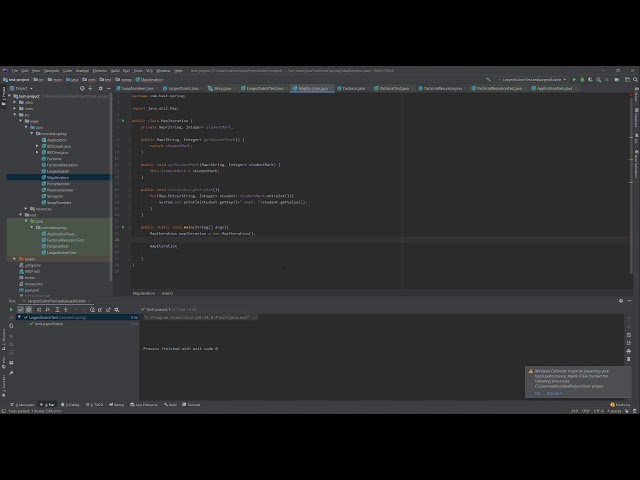The width and height of the screenshot is (640, 480).
Task: Open the Event Log indicator
Action: tap(620, 404)
